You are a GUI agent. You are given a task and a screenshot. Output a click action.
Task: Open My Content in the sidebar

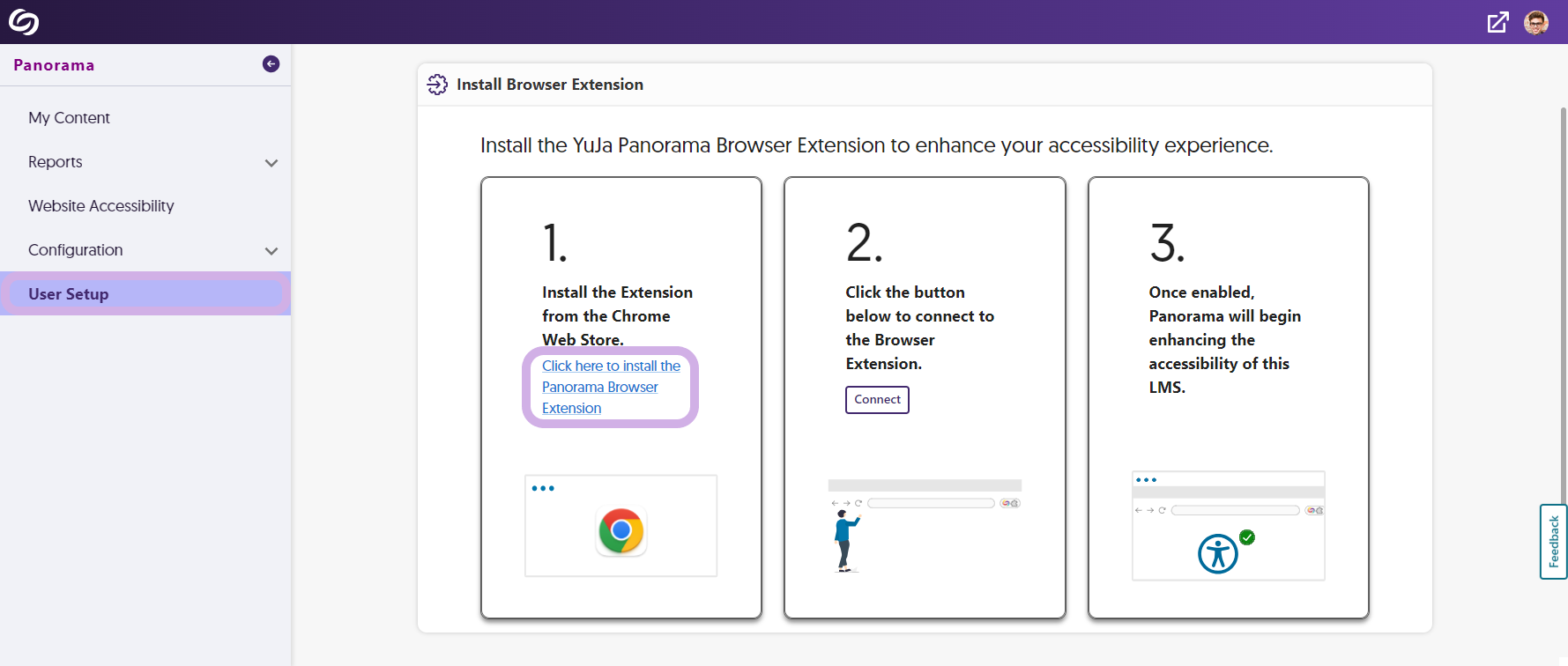tap(69, 118)
